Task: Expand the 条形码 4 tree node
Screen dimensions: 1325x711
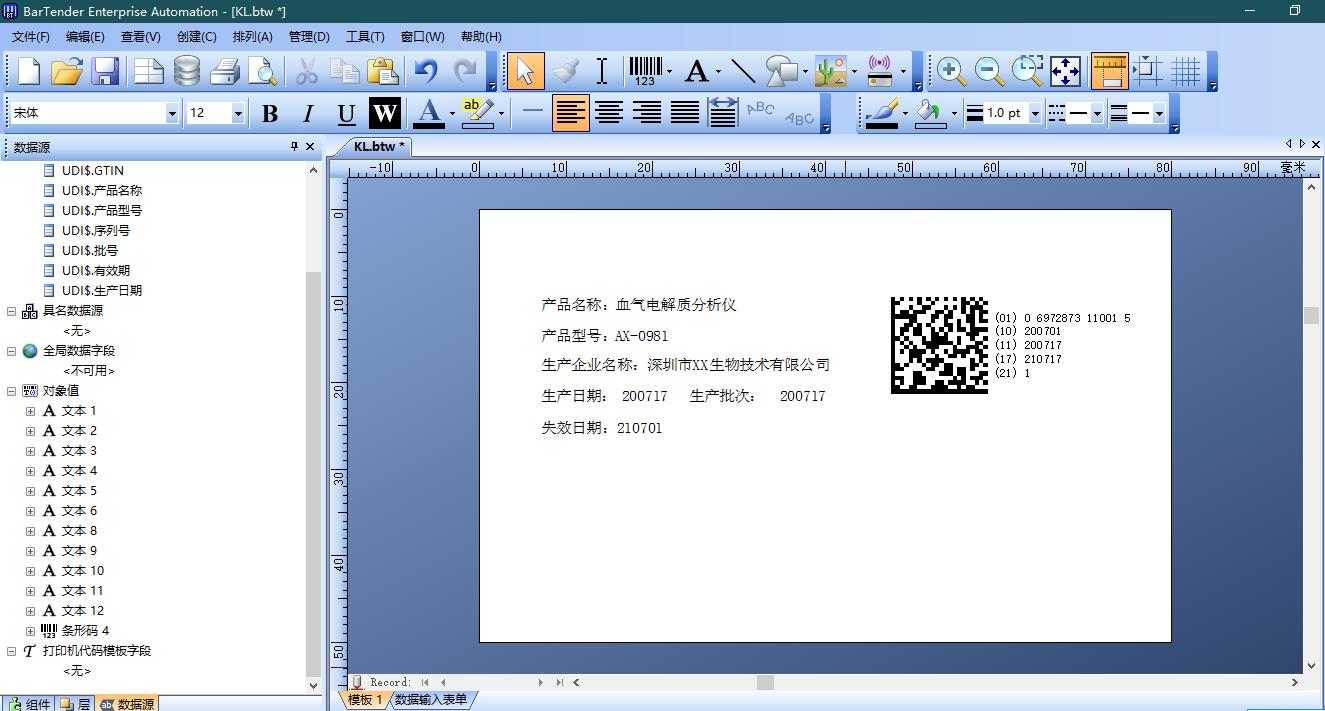Action: point(30,631)
